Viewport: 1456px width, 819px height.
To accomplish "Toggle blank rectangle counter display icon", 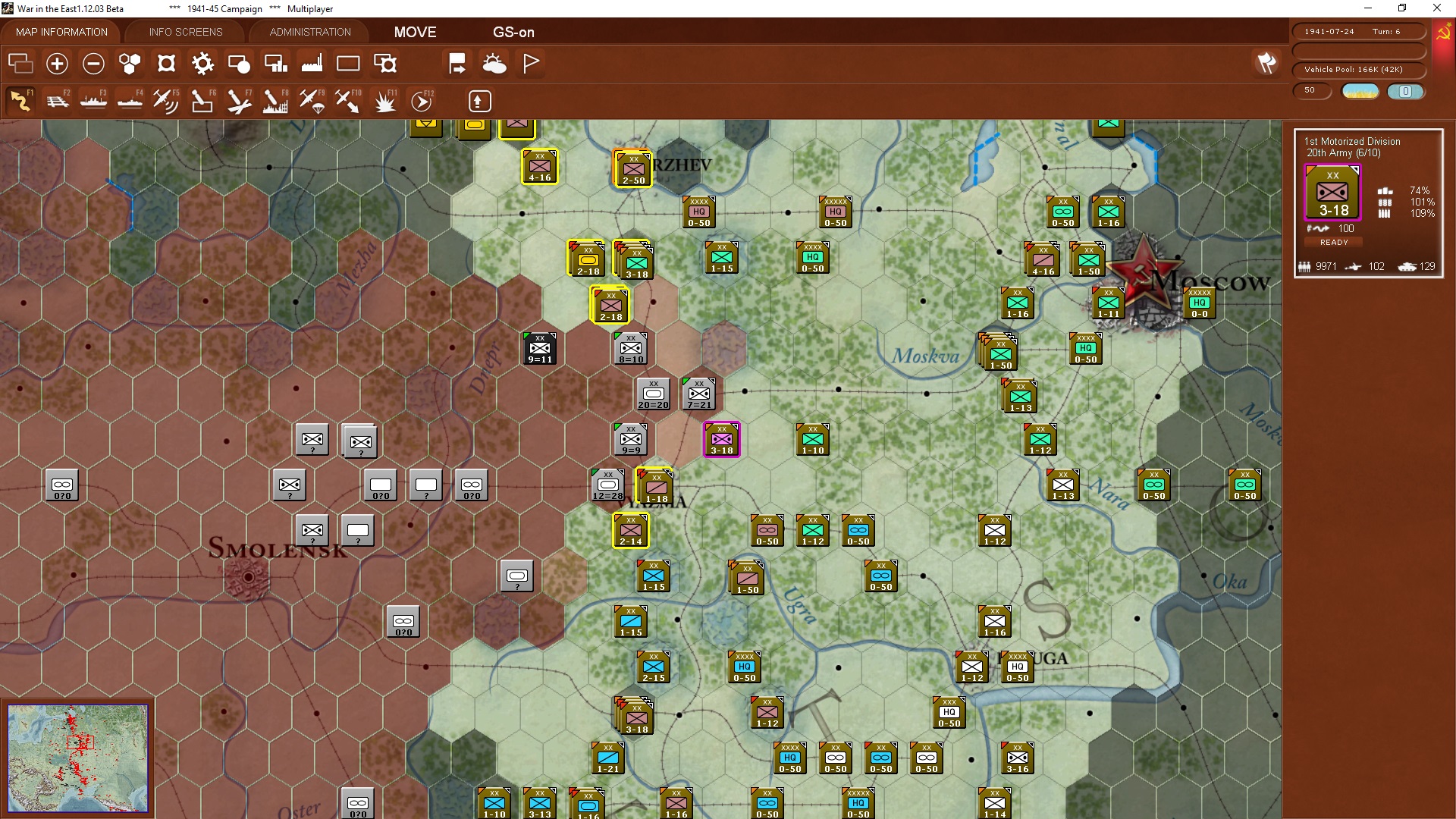I will coord(348,64).
